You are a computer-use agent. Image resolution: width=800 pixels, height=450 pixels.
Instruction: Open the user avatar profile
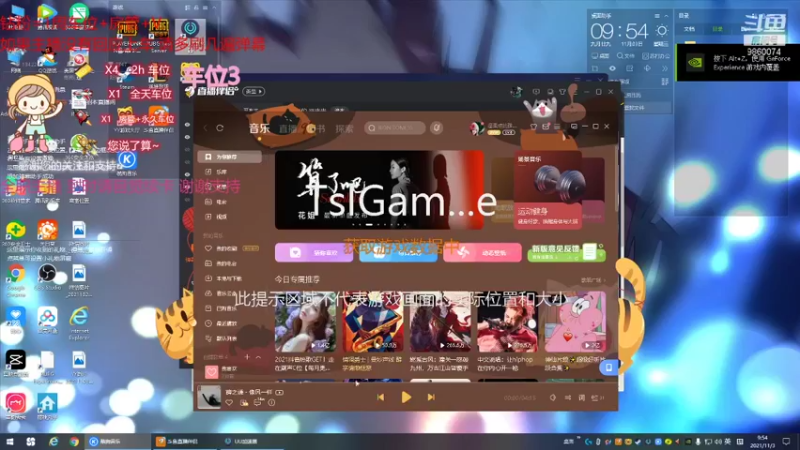(x=477, y=128)
